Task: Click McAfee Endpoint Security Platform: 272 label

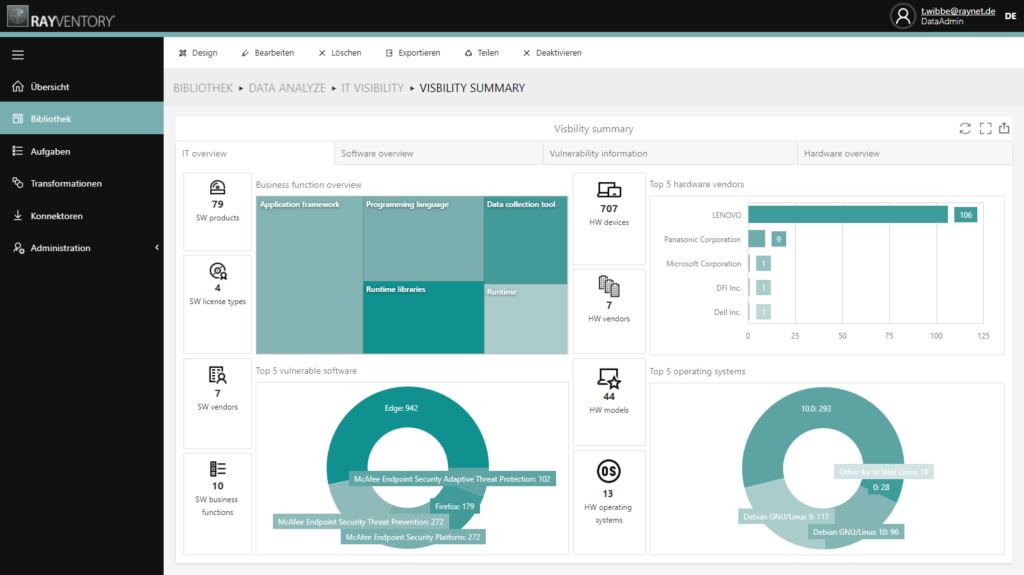Action: (413, 537)
